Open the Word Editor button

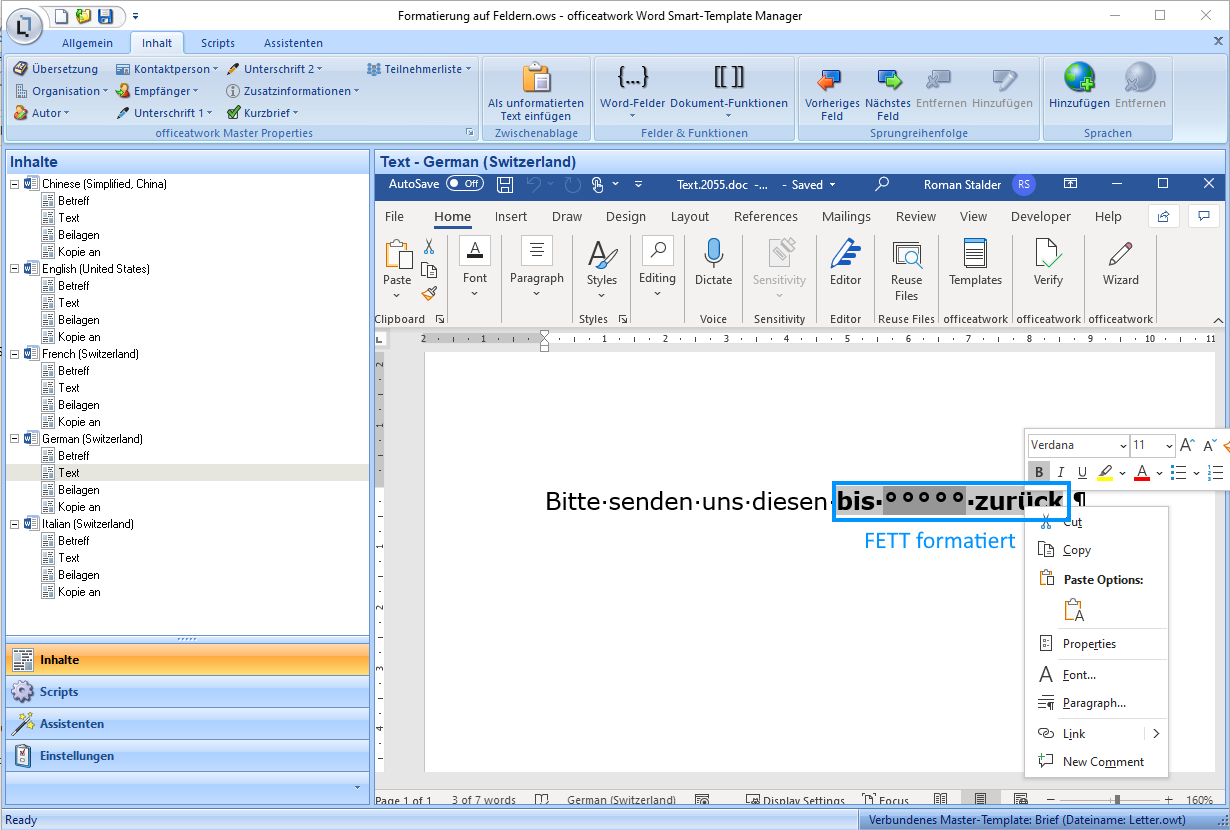pyautogui.click(x=845, y=263)
